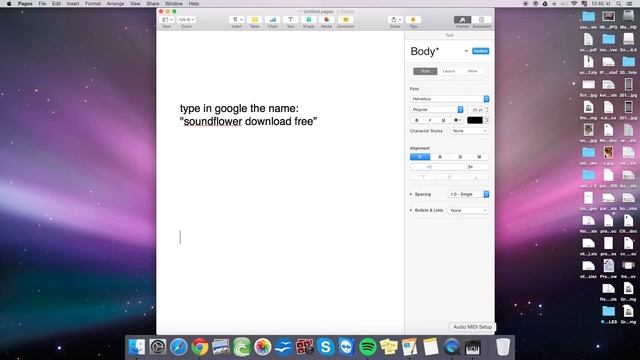Add a Comment from the toolbar

pyautogui.click(x=345, y=20)
